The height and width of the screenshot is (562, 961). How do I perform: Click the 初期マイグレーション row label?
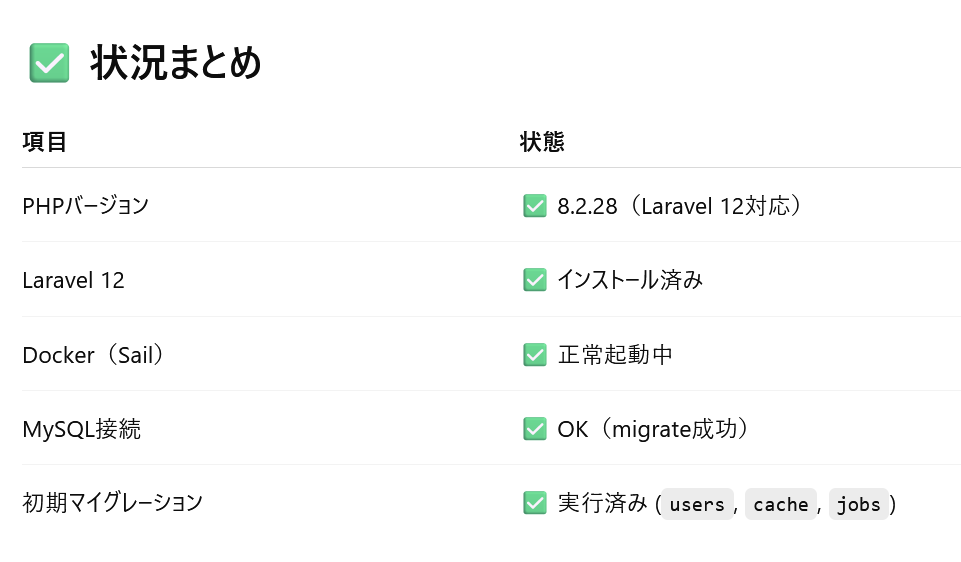pyautogui.click(x=112, y=503)
